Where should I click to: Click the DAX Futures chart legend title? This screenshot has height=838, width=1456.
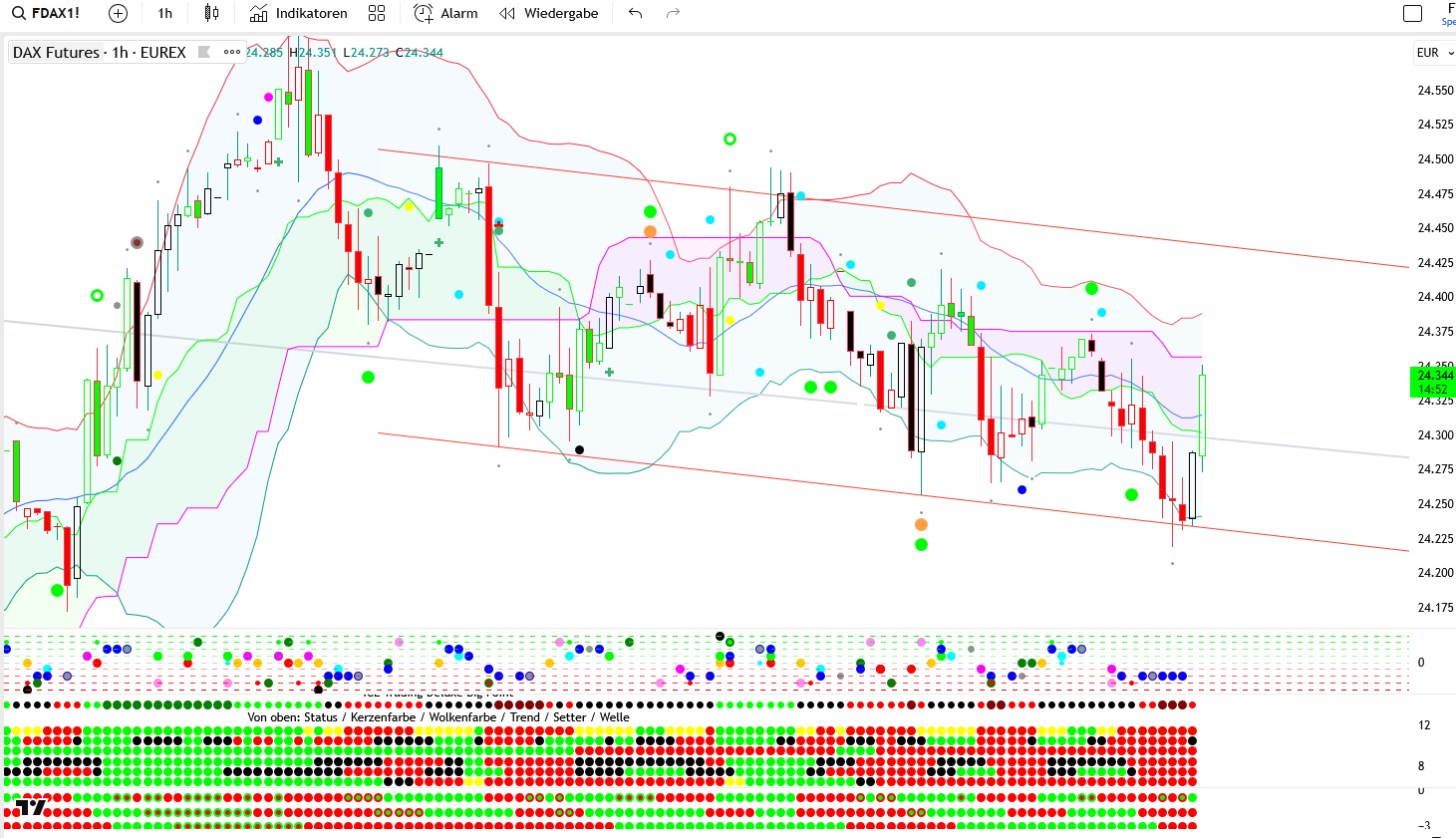tap(99, 53)
